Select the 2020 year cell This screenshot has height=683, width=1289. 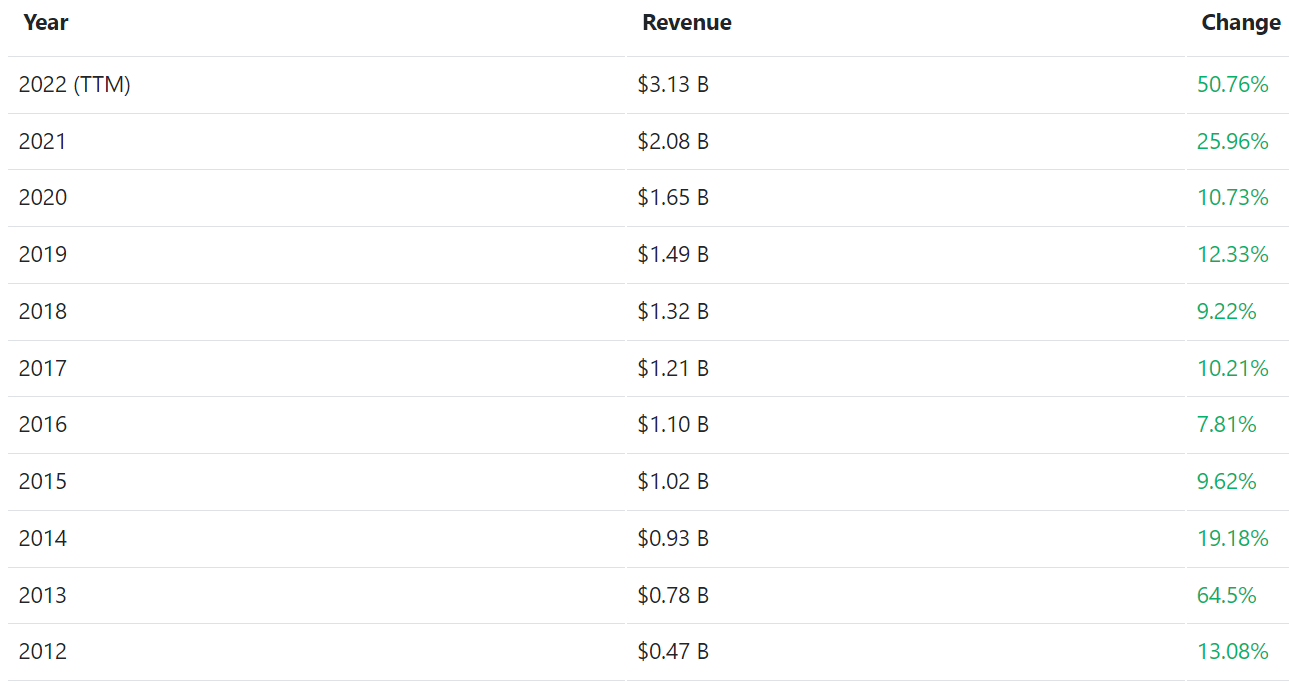(x=43, y=198)
